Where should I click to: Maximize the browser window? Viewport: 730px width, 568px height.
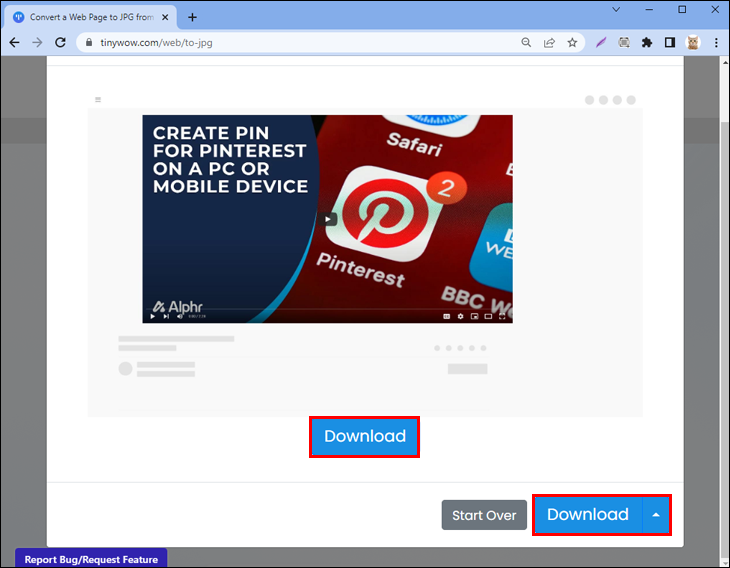tap(682, 9)
